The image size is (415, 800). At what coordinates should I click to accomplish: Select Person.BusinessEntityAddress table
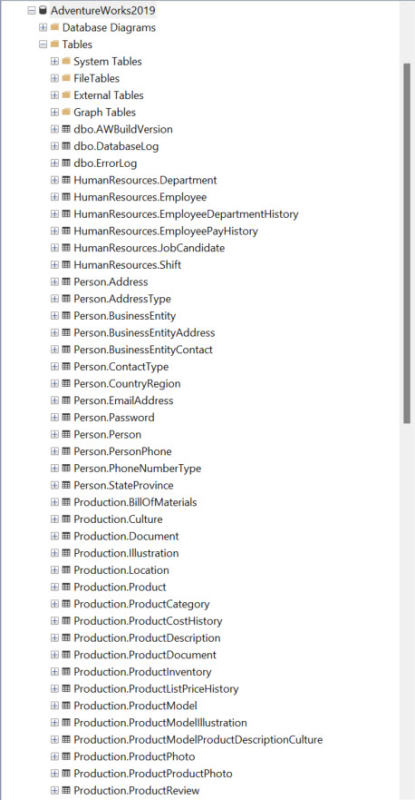click(144, 333)
